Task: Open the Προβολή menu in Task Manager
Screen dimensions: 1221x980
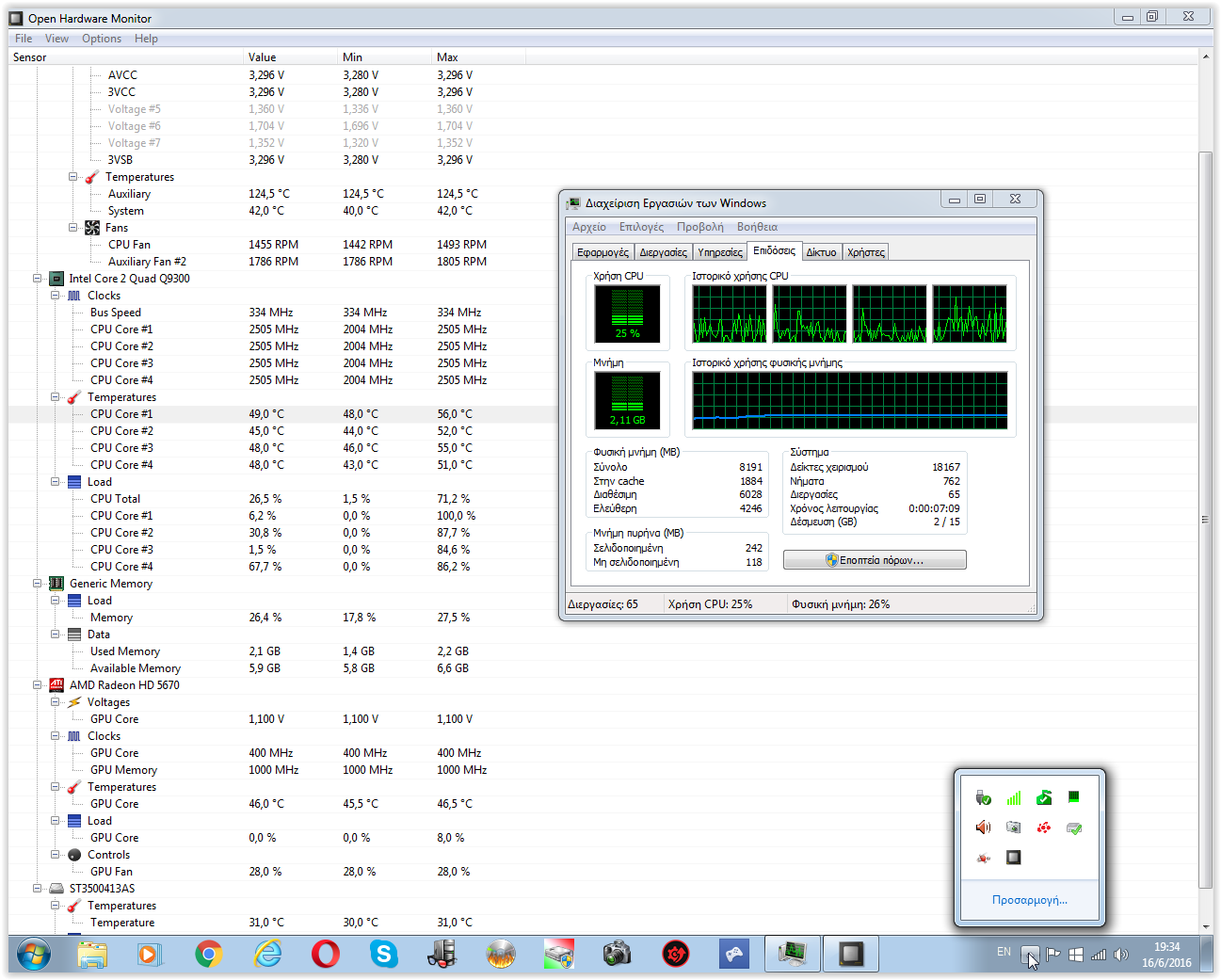Action: coord(700,227)
